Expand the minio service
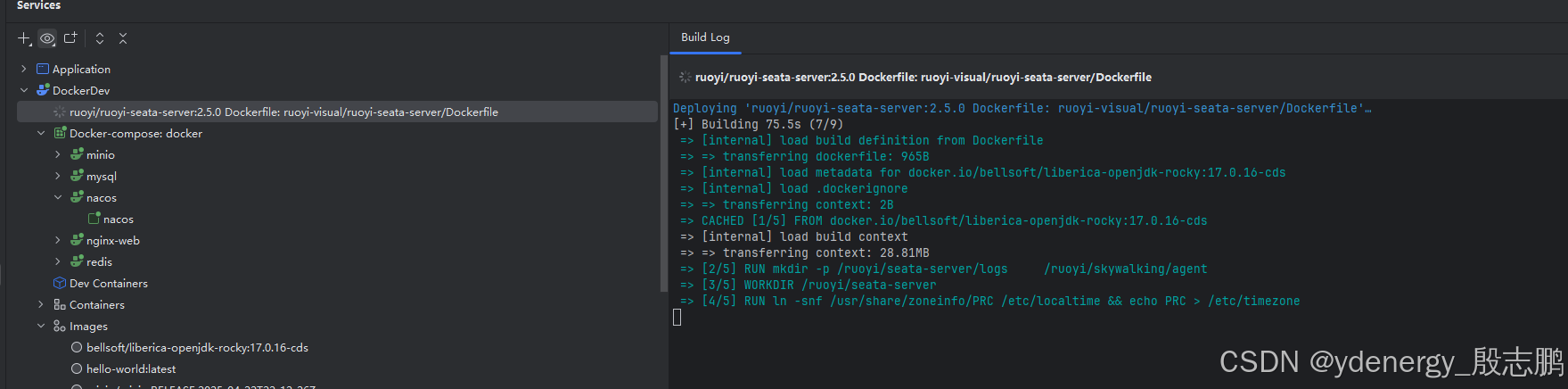This screenshot has width=1568, height=389. [x=58, y=154]
